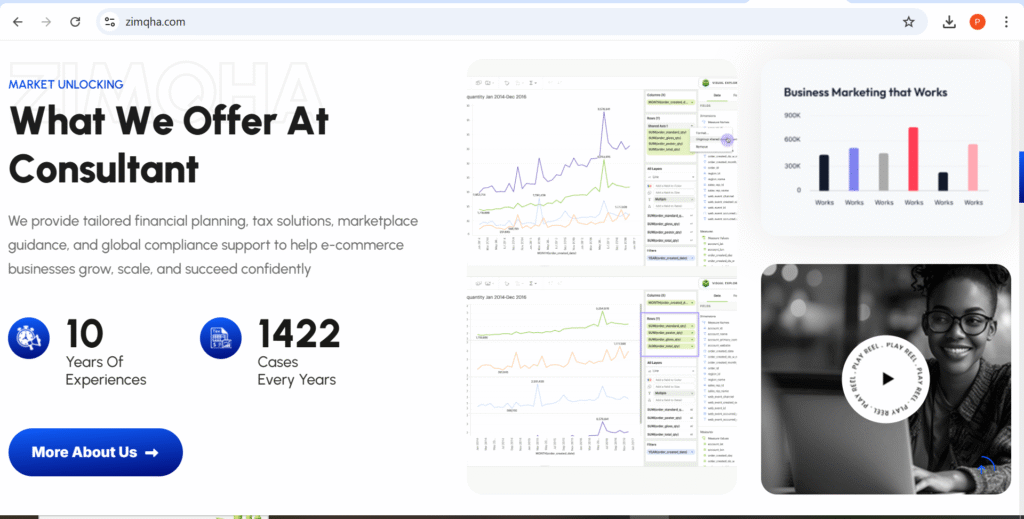Open the browser downloads icon
Viewport: 1024px width, 519px height.
click(949, 21)
